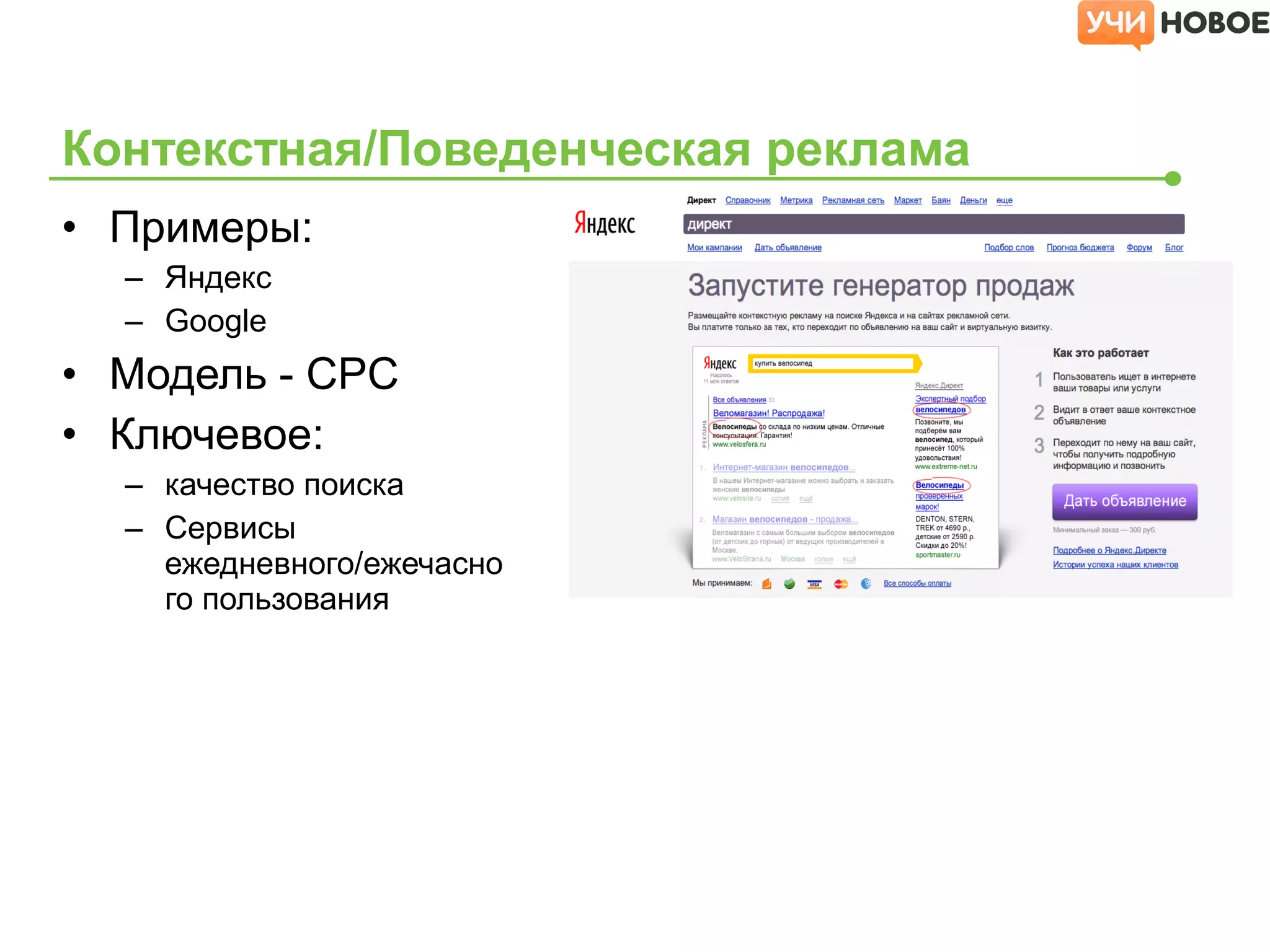Click the Яндекс logo beside the Директ bar

point(605,223)
